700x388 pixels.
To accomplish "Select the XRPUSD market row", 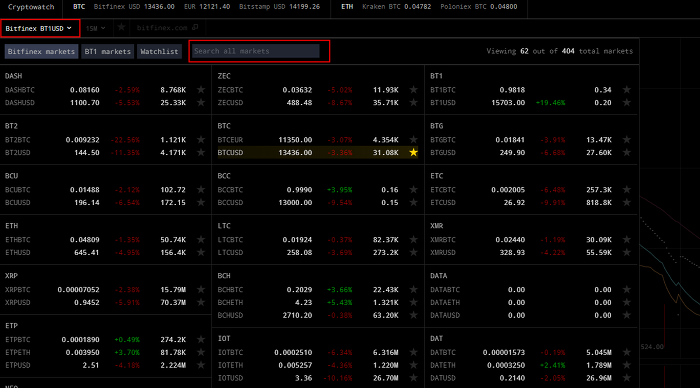I will click(105, 302).
